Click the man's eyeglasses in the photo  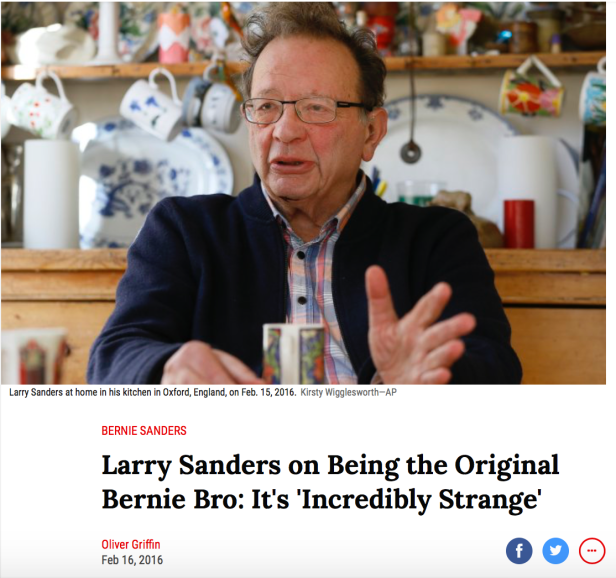(x=304, y=110)
